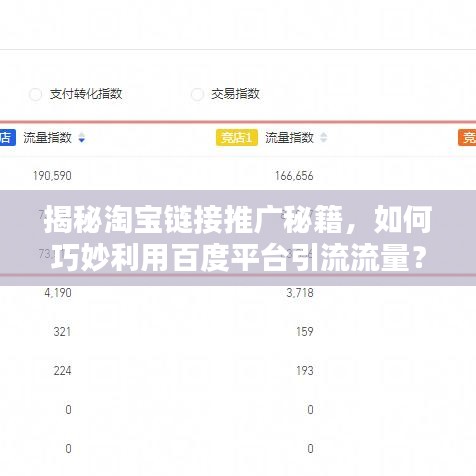Viewport: 476px width, 476px height.
Task: Click the value 159
Action: [x=305, y=332]
